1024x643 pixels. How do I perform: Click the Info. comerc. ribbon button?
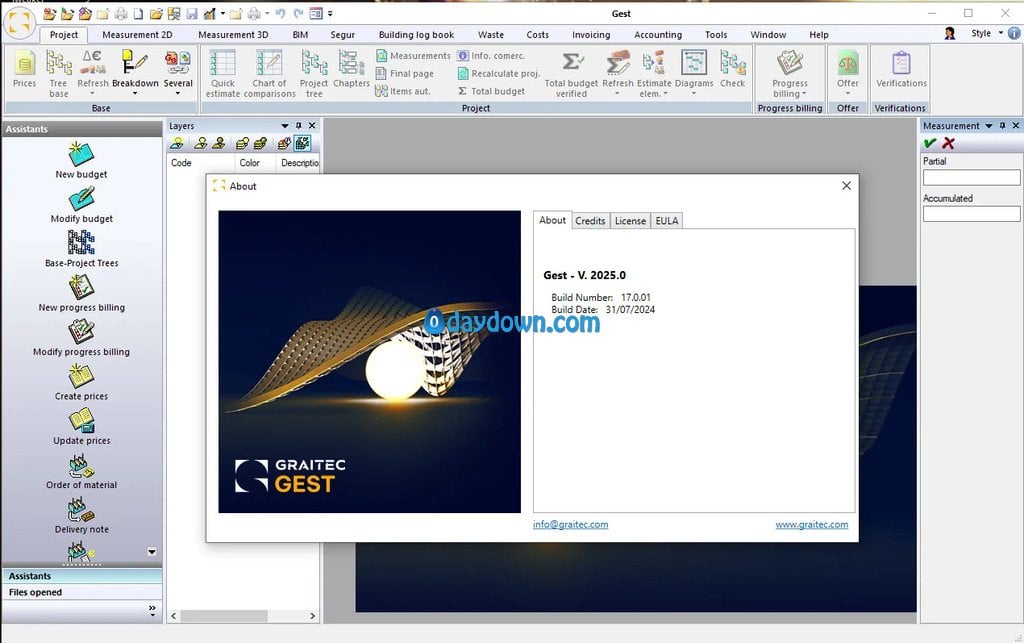pos(490,56)
